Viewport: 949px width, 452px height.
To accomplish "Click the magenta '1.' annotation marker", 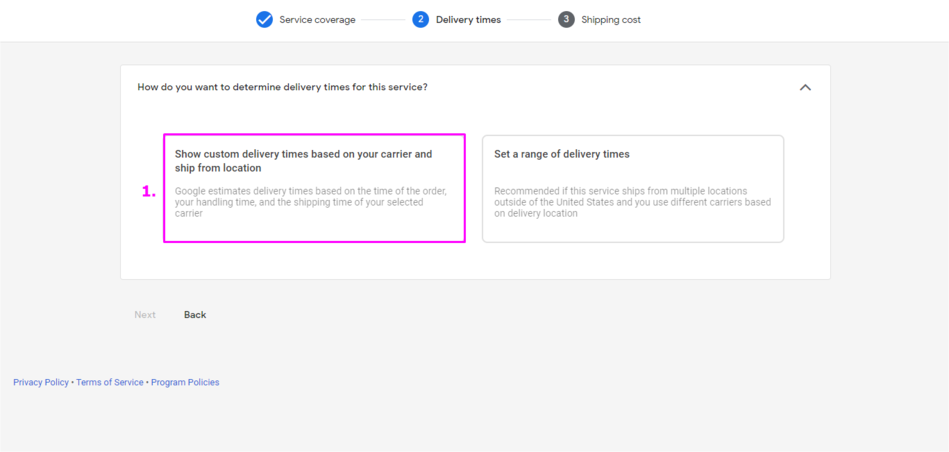I will click(x=149, y=191).
